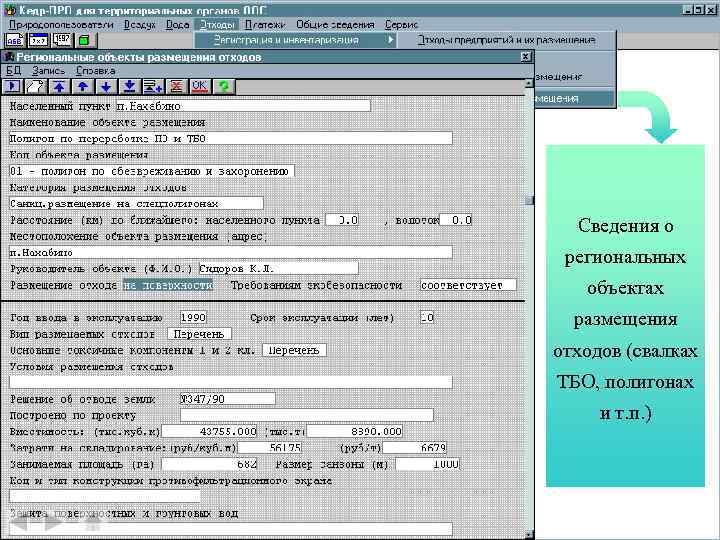Go to next record down-arrow icon

(x=106, y=86)
